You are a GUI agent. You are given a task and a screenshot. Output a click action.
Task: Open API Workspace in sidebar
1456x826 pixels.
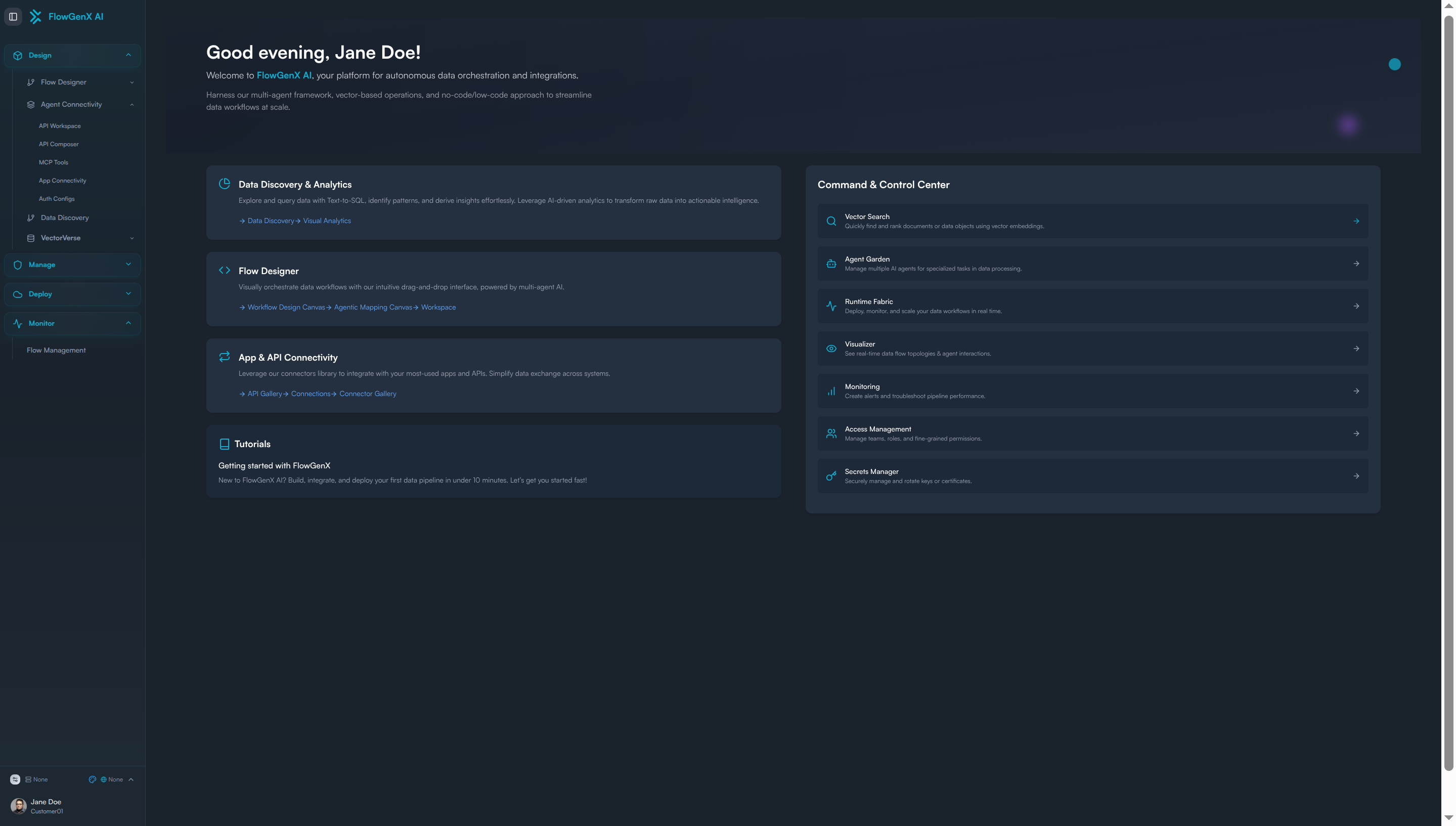point(60,126)
